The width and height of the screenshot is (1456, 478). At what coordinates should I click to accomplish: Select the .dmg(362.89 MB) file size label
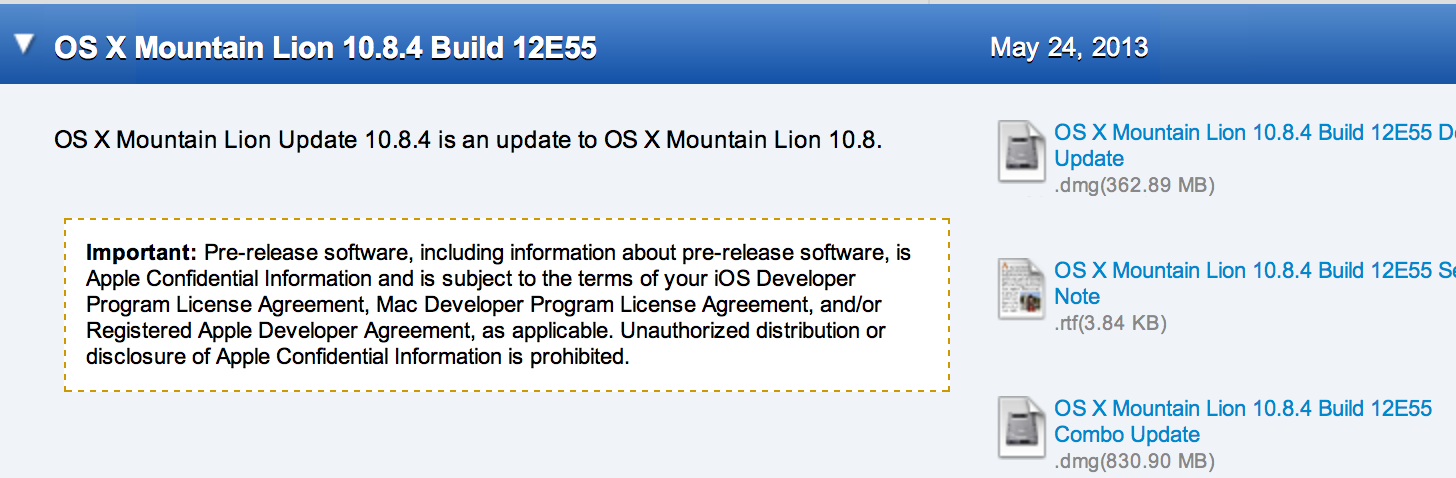pos(1134,185)
